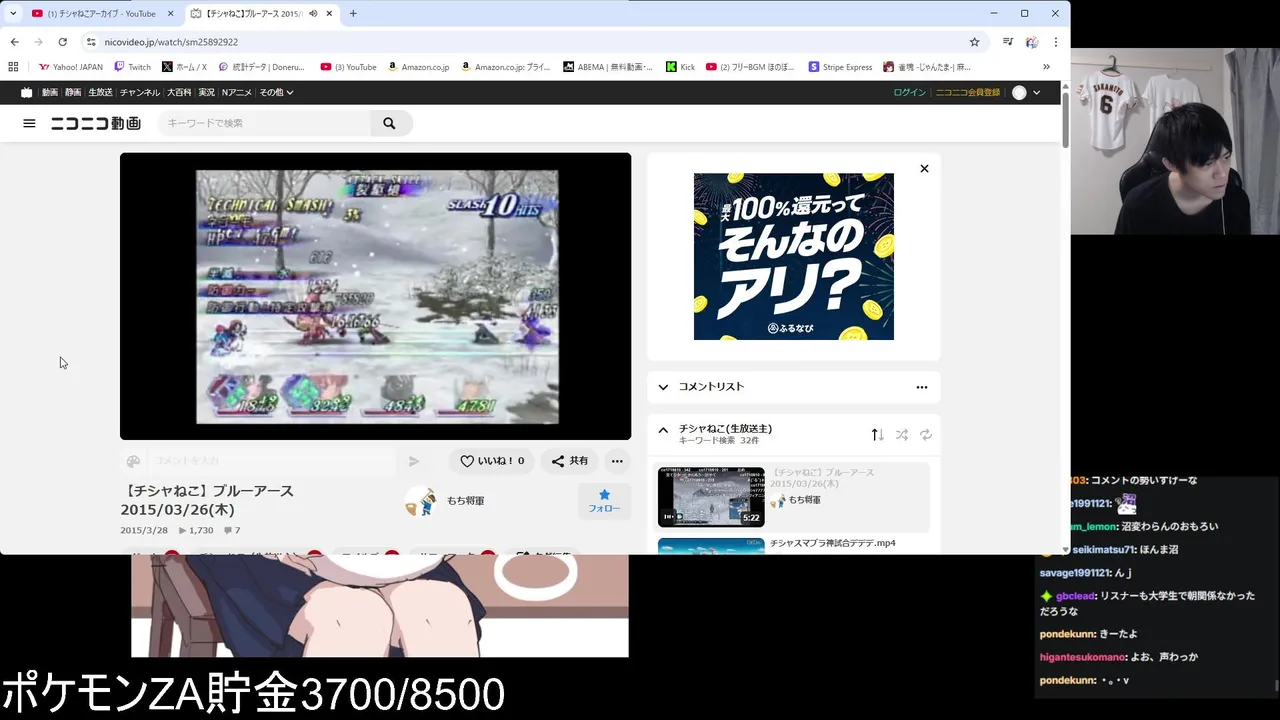Open the ブルーアース 5:22 playlist thumbnail
Image resolution: width=1280 pixels, height=720 pixels.
click(711, 497)
